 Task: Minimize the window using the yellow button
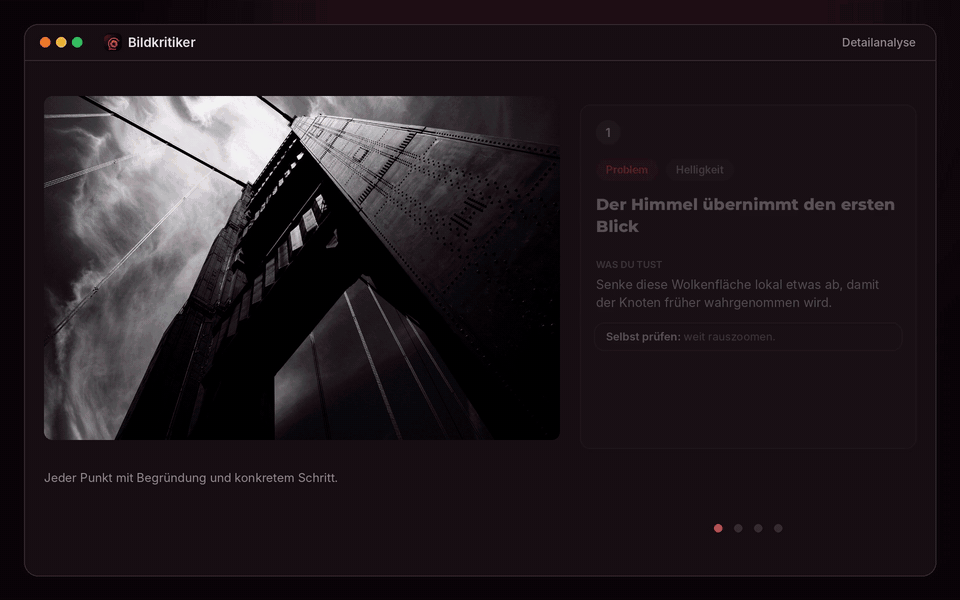click(x=61, y=42)
